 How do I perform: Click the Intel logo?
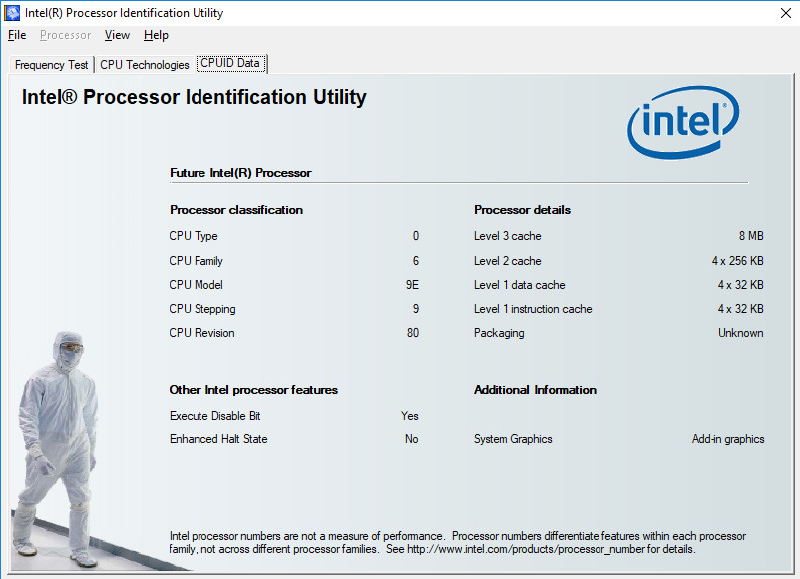click(x=683, y=122)
